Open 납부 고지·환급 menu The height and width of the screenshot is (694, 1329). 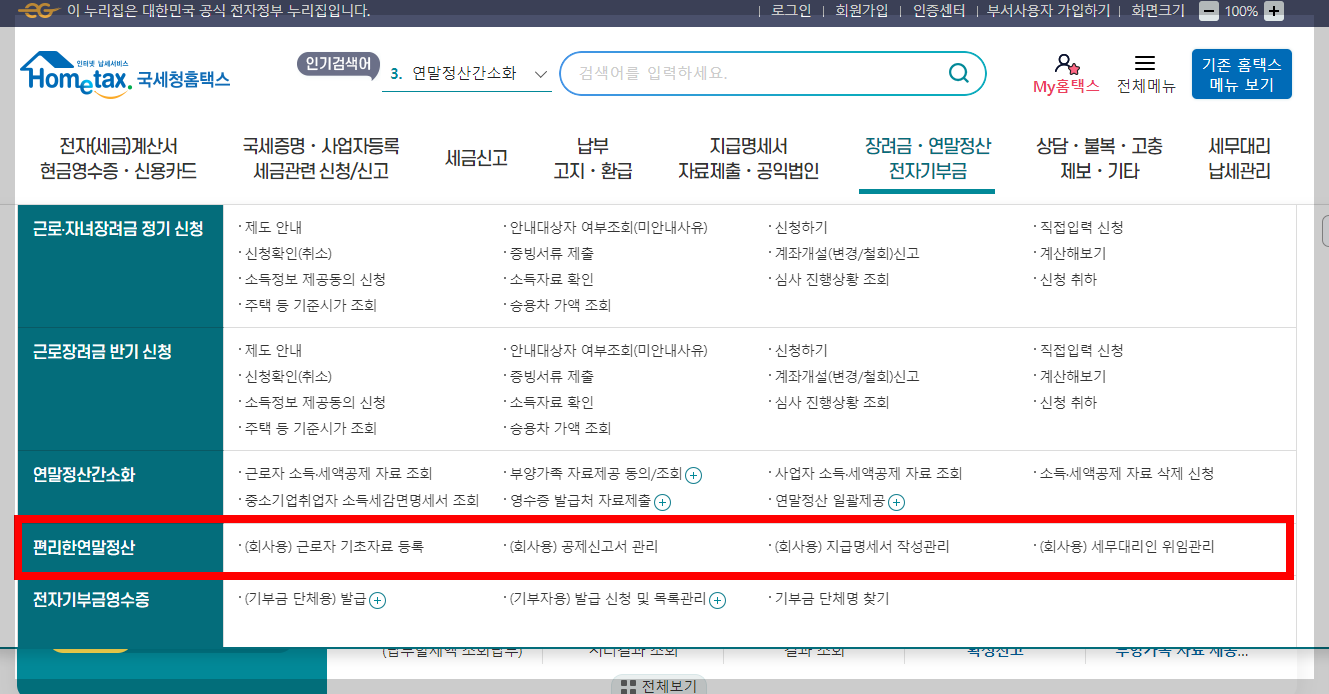point(593,158)
